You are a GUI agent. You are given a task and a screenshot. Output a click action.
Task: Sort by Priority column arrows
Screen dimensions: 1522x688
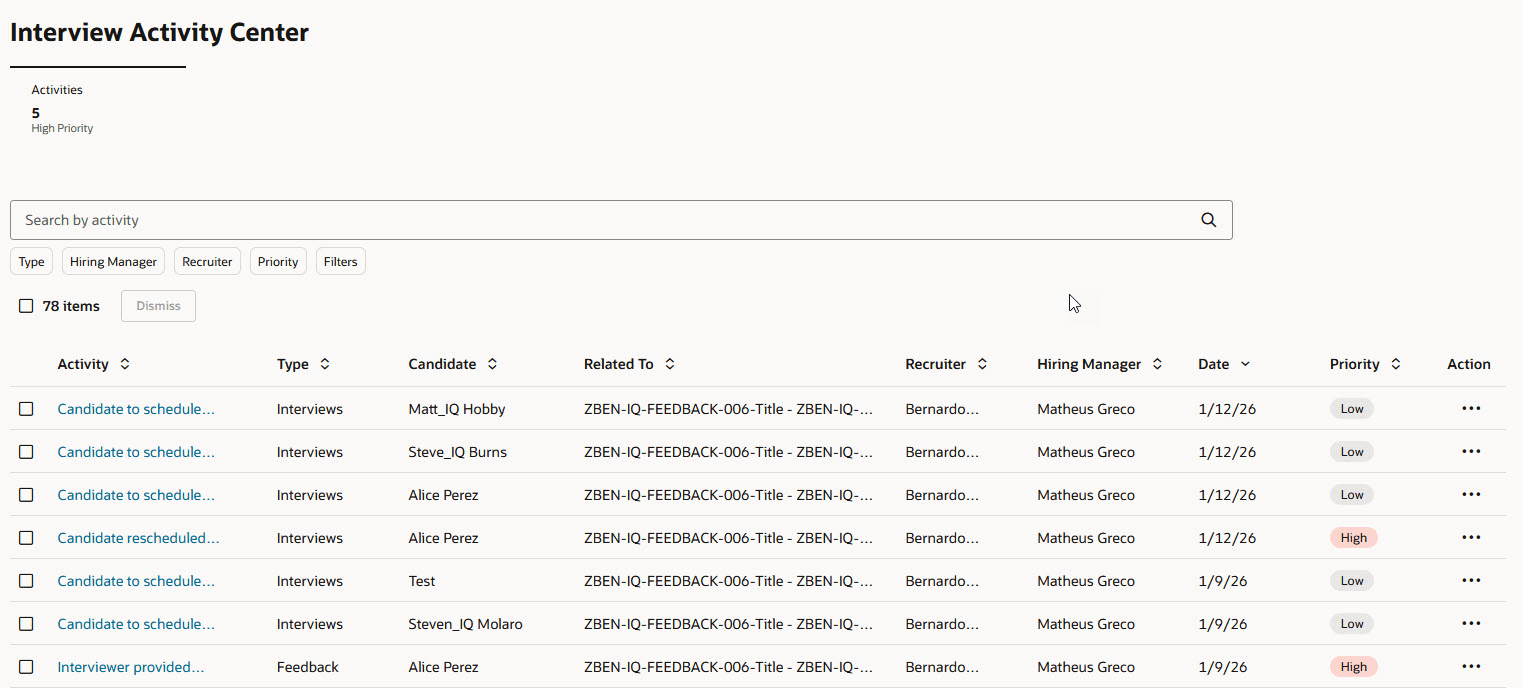point(1395,364)
